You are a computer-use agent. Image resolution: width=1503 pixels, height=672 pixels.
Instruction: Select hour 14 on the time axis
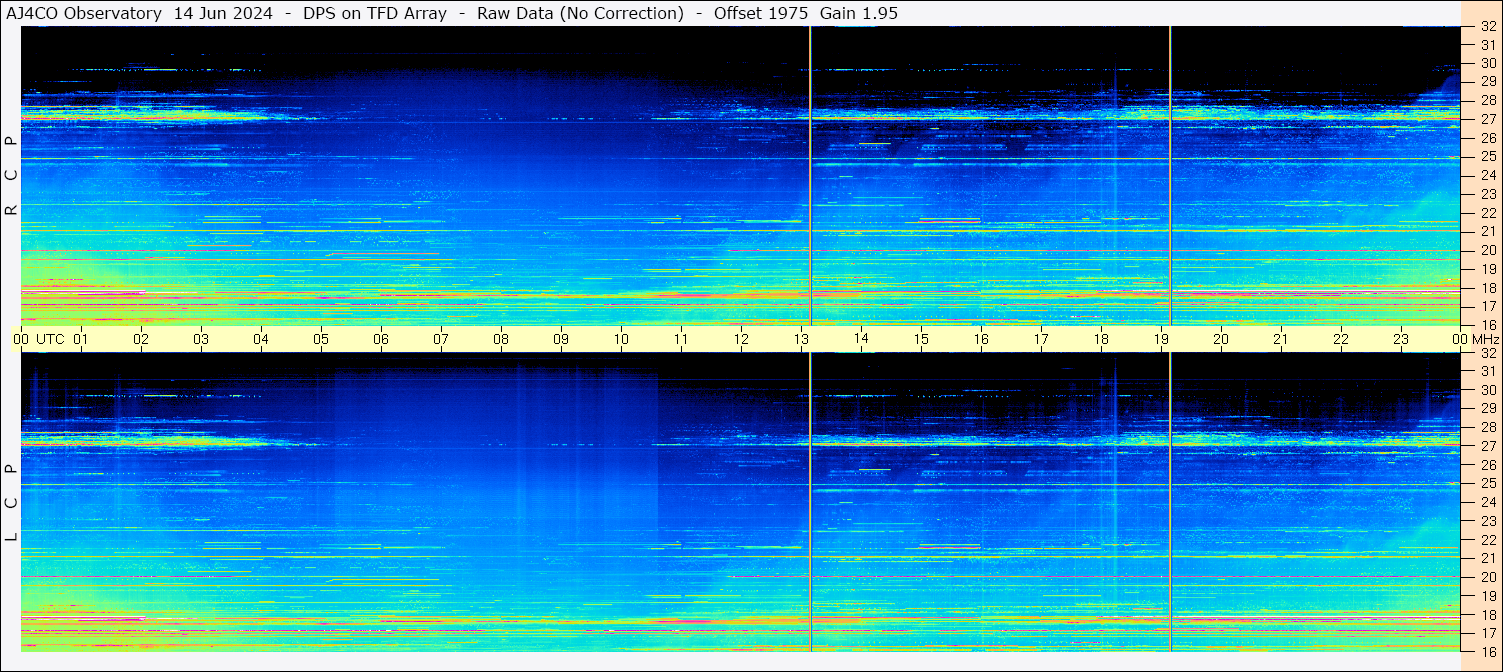click(861, 339)
